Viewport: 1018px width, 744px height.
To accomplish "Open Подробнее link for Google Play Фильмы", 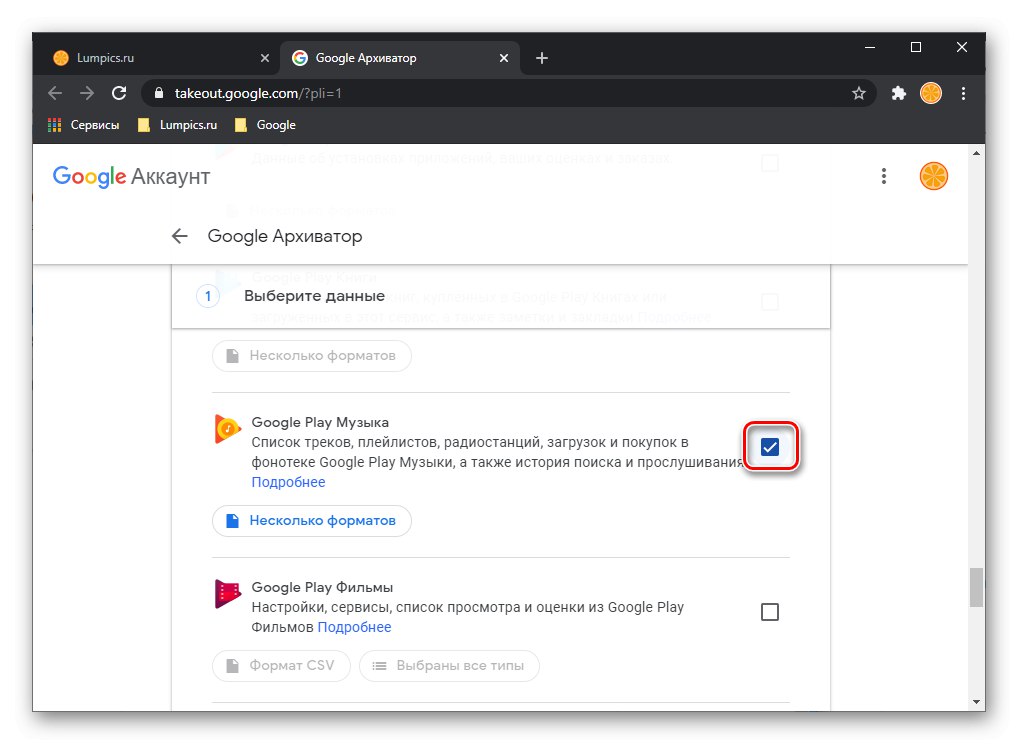I will (x=354, y=627).
